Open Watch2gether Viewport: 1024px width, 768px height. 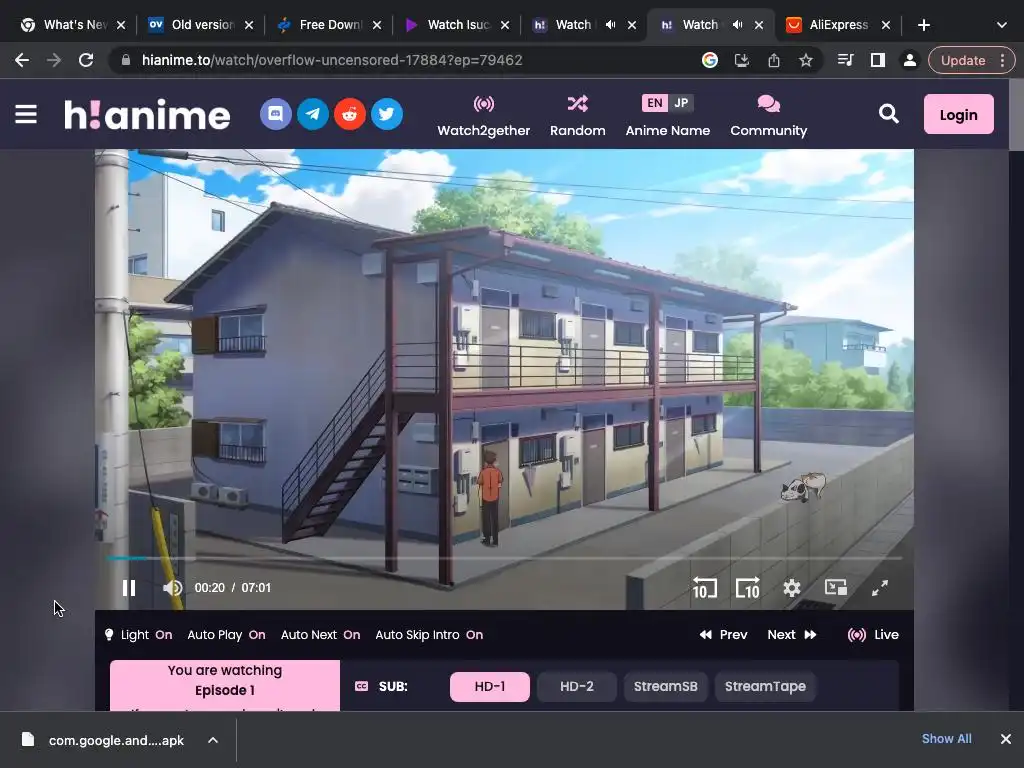[x=483, y=116]
